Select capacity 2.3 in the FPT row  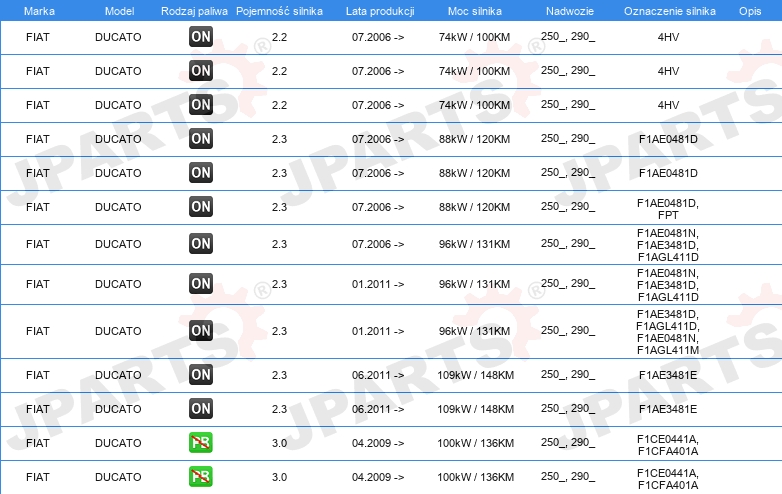click(279, 207)
